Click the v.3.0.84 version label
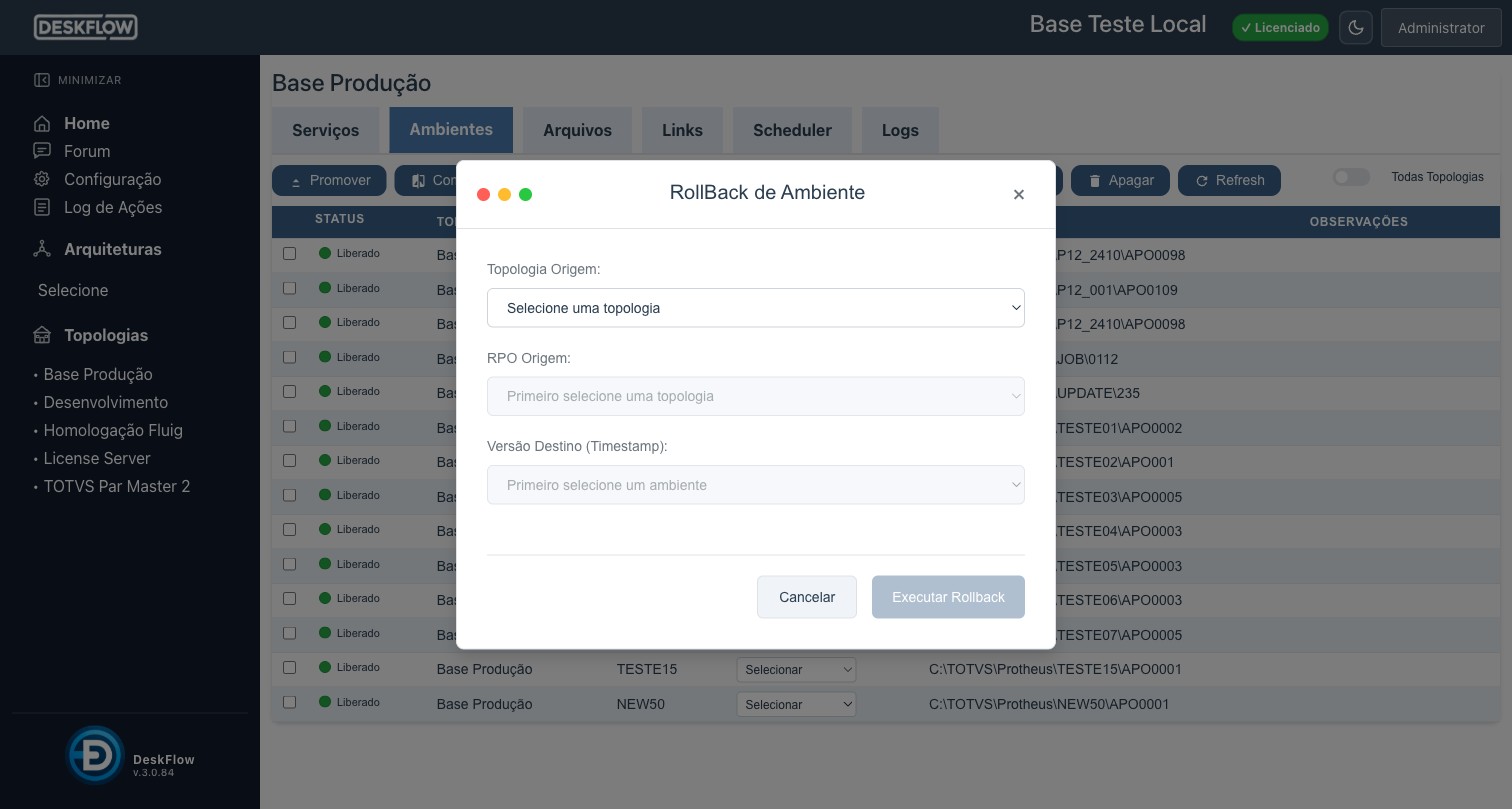Screen dimensions: 1512x809 [154, 773]
